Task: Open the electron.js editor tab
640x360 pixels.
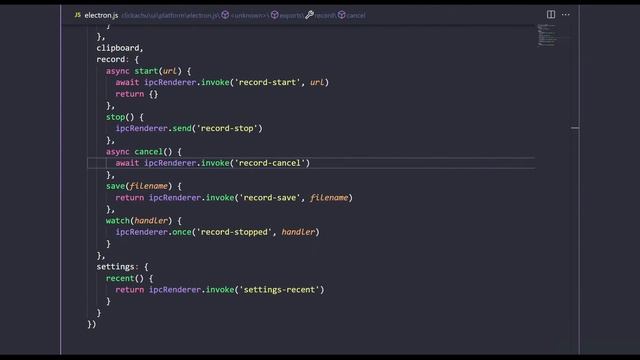Action: pos(97,15)
